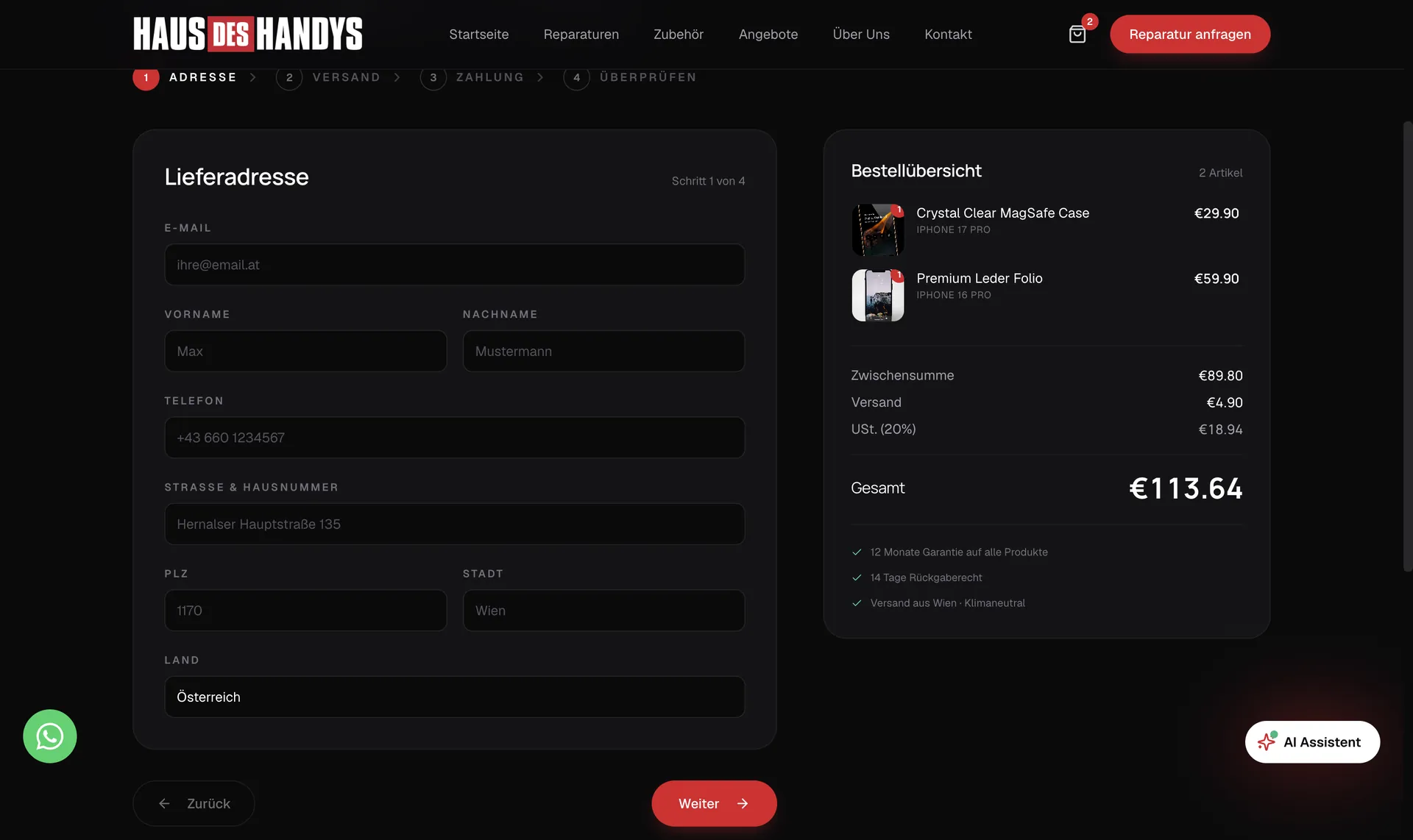The height and width of the screenshot is (840, 1413).
Task: Focus the Nachname input field
Action: pyautogui.click(x=603, y=351)
